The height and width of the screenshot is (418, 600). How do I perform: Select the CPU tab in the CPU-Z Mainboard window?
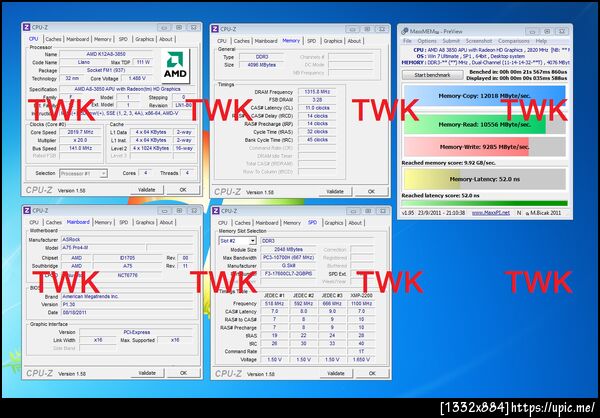coord(34,222)
